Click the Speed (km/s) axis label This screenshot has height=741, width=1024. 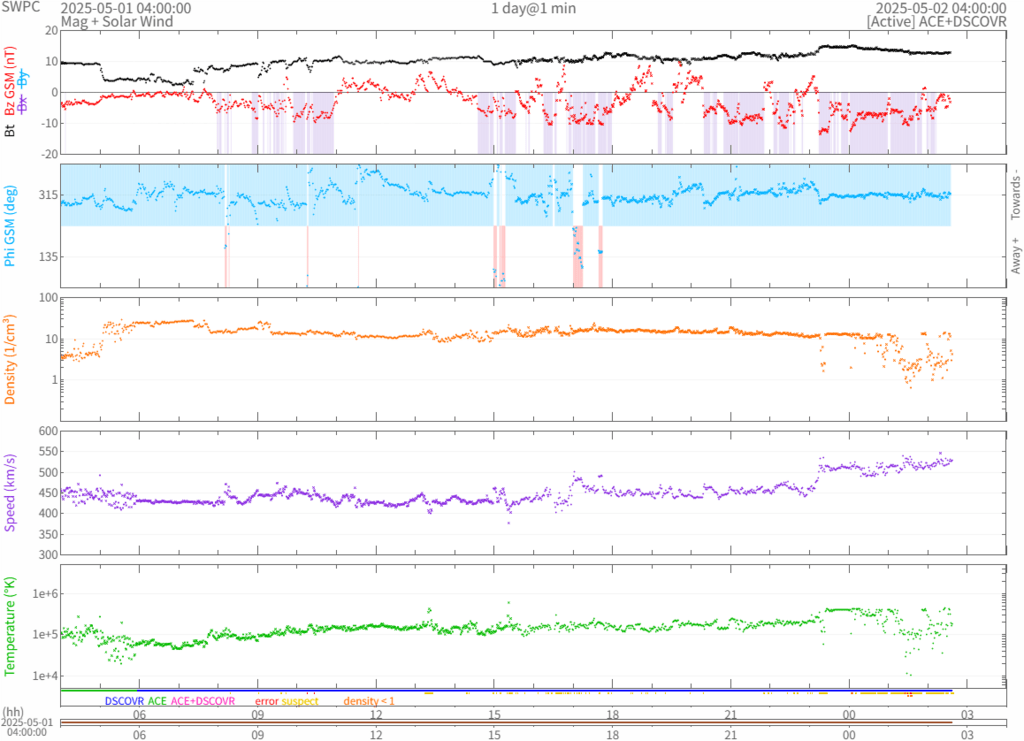[x=10, y=491]
